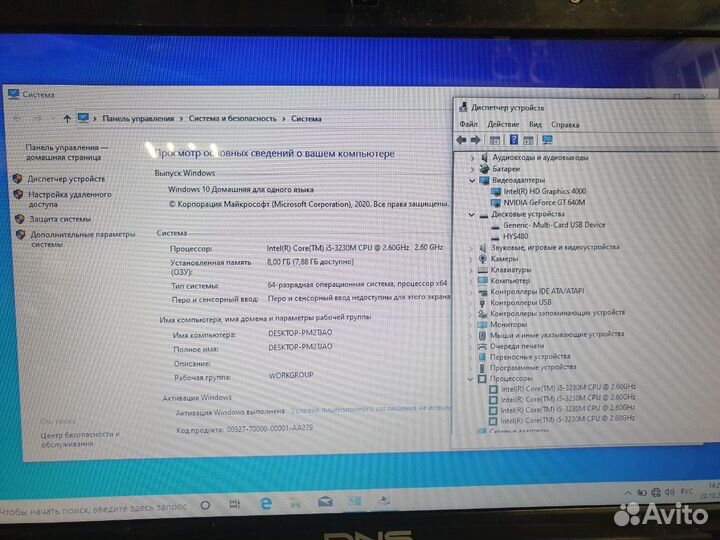This screenshot has height=540, width=720.
Task: Click the Видеоадаптеры display icon
Action: pyautogui.click(x=484, y=180)
